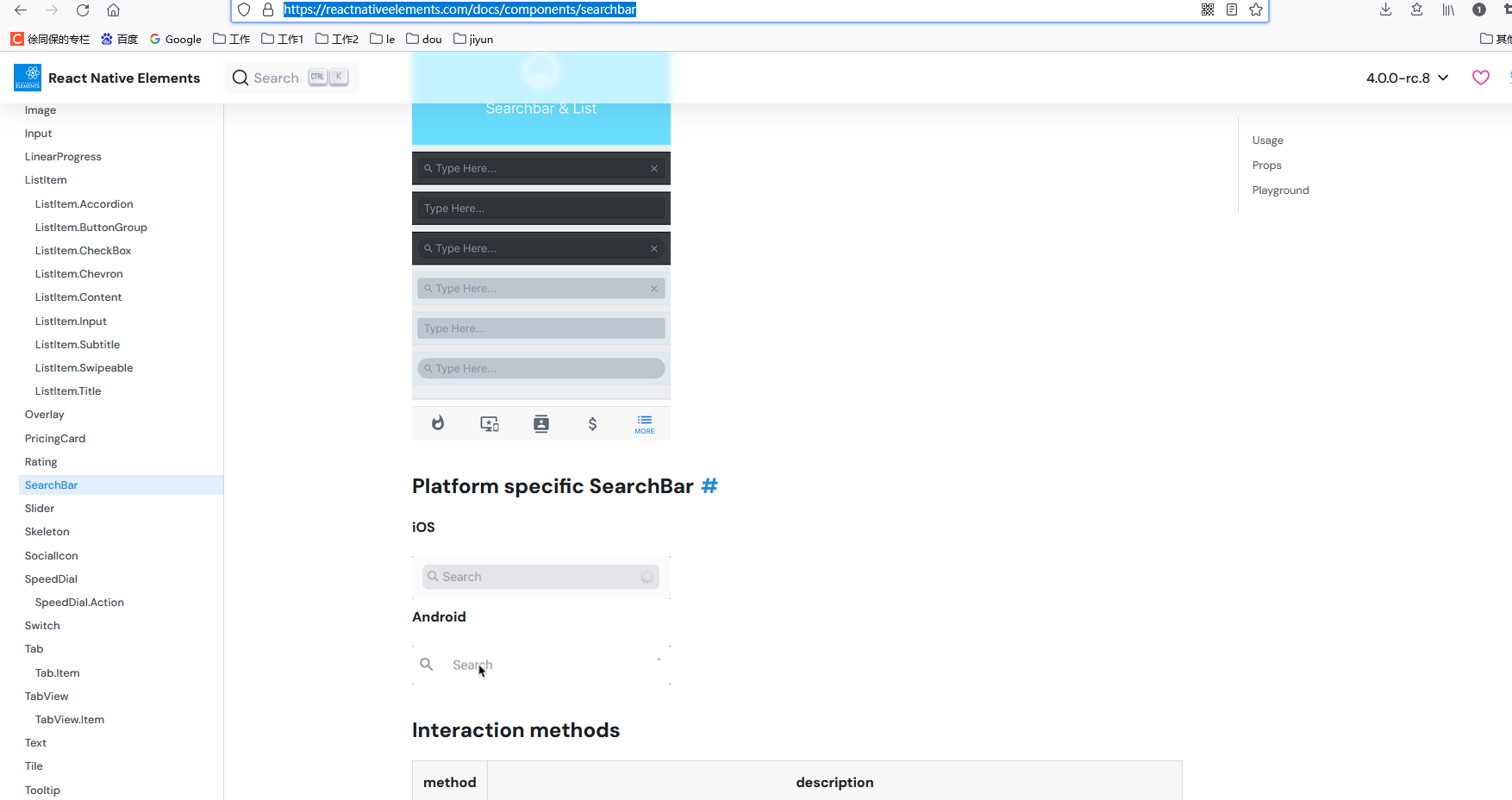Screen dimensions: 1512x800
Task: Click the shield tracking protection icon
Action: coord(244,9)
